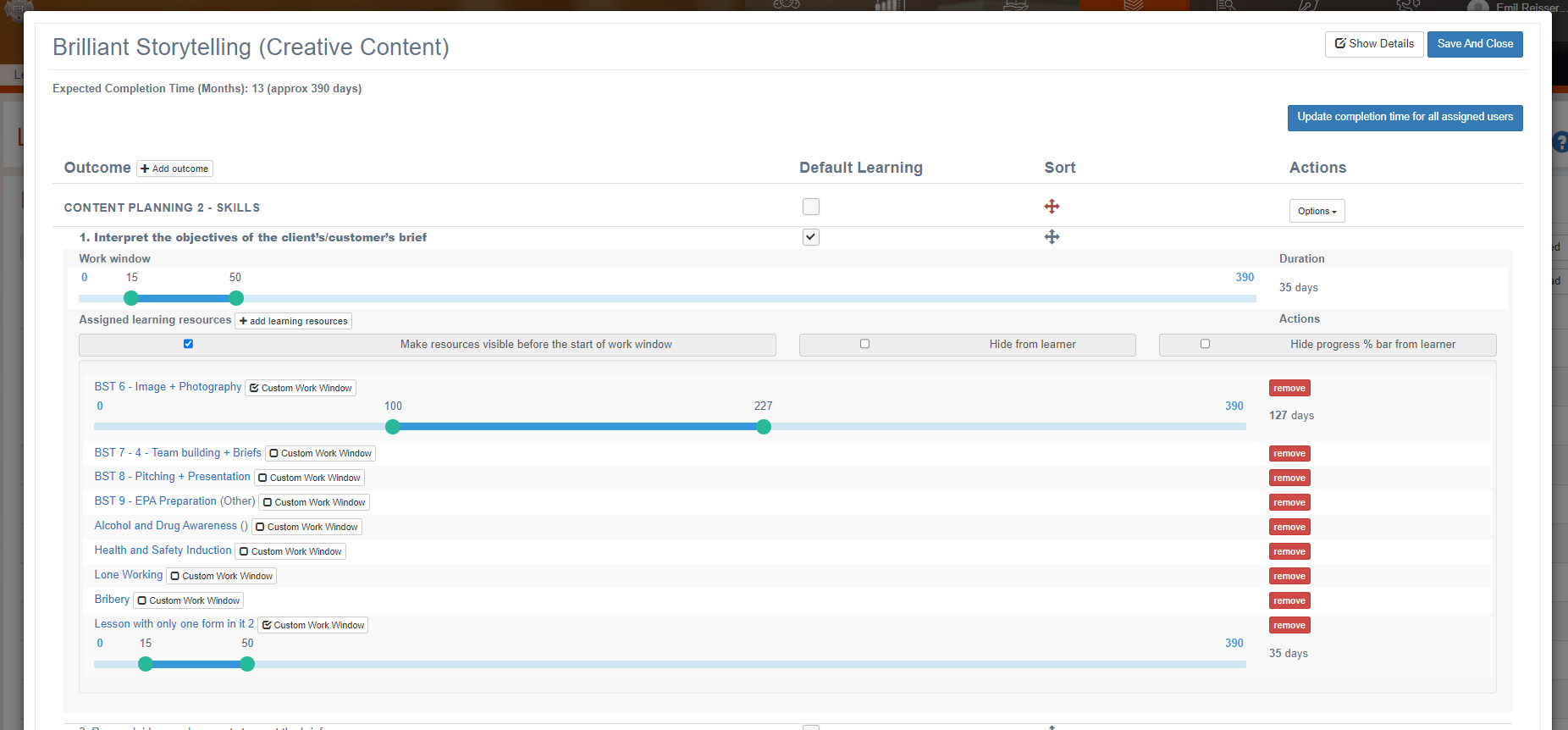Tick Default Learning checkbox for Content Planning 2 - Skills

(x=811, y=207)
